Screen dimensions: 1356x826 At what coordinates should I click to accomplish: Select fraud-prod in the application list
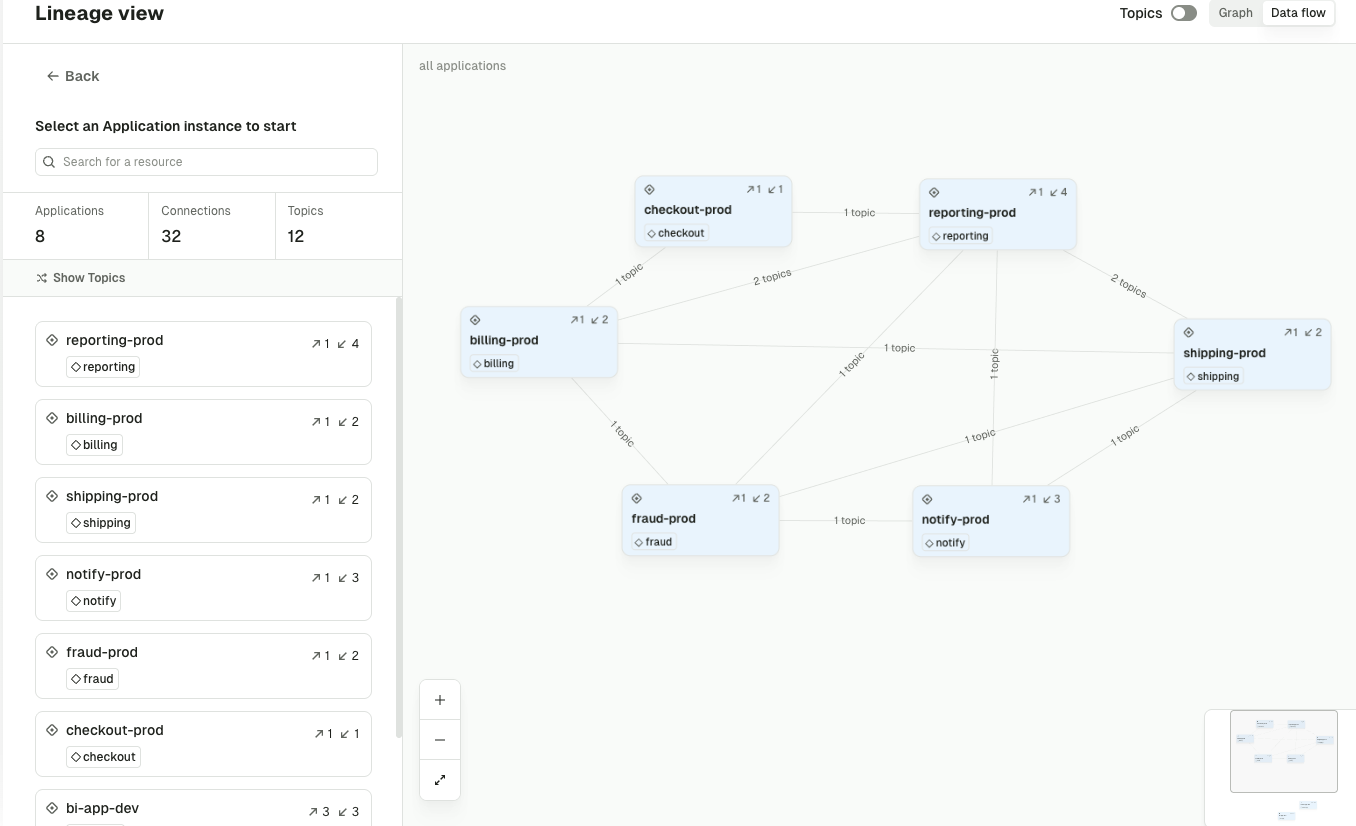[203, 666]
